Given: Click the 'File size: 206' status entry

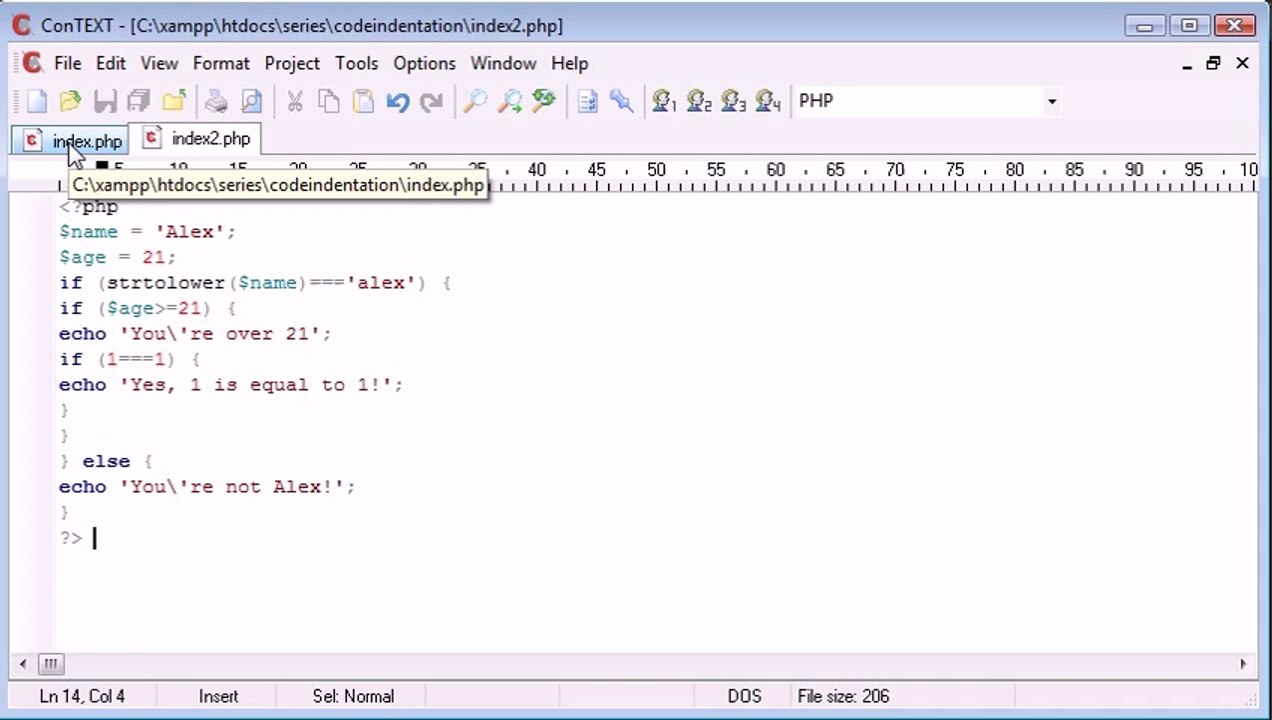Looking at the screenshot, I should pyautogui.click(x=843, y=696).
